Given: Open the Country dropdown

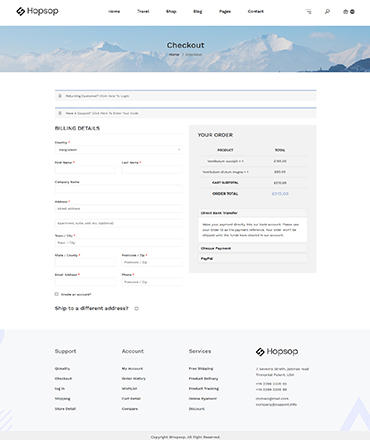Looking at the screenshot, I should coord(119,150).
